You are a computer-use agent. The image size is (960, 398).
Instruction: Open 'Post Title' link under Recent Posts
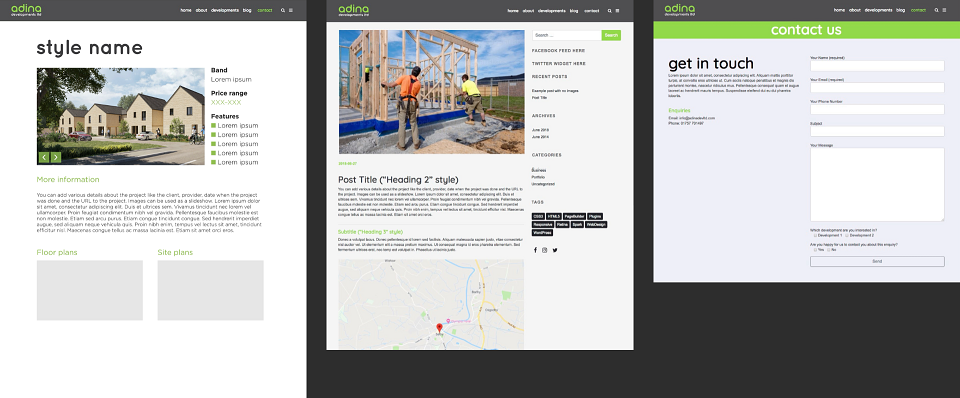[539, 98]
